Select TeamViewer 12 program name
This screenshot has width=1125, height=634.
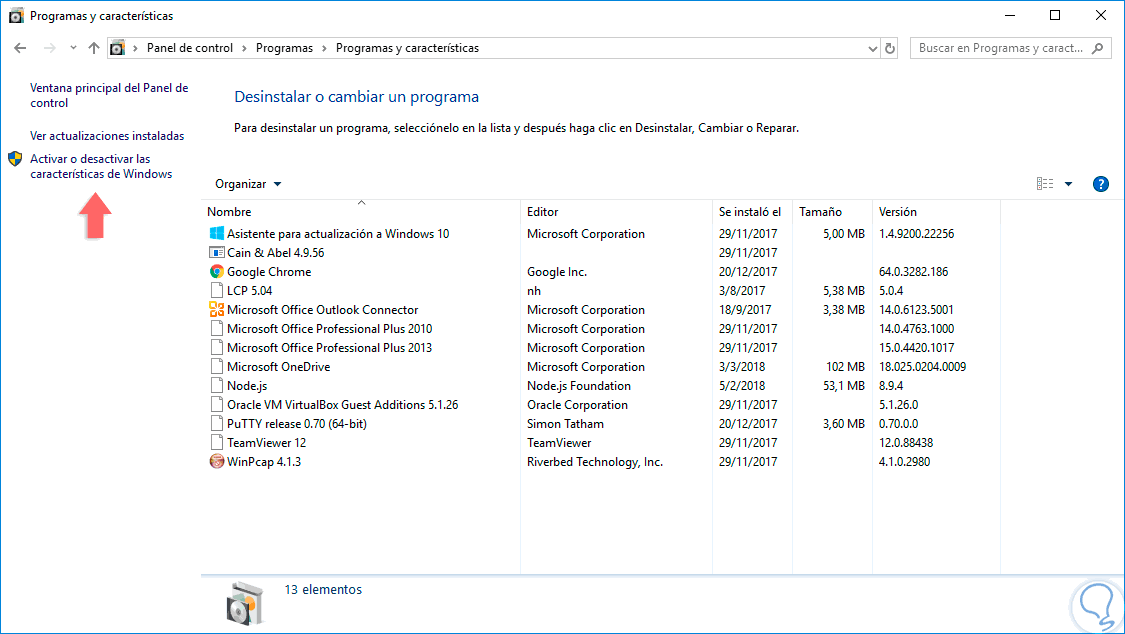[266, 443]
